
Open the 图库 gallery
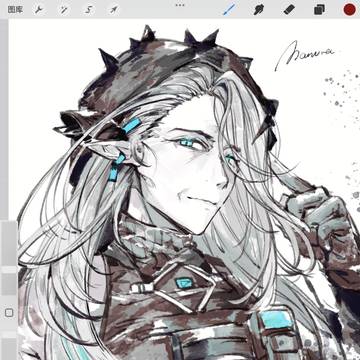[x=15, y=10]
